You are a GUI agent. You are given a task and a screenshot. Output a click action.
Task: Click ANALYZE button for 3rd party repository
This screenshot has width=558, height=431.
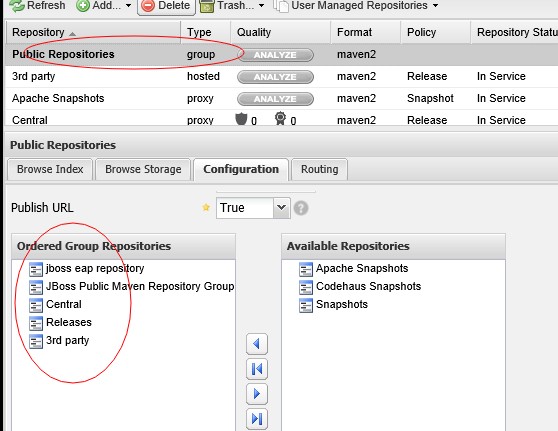(x=275, y=77)
